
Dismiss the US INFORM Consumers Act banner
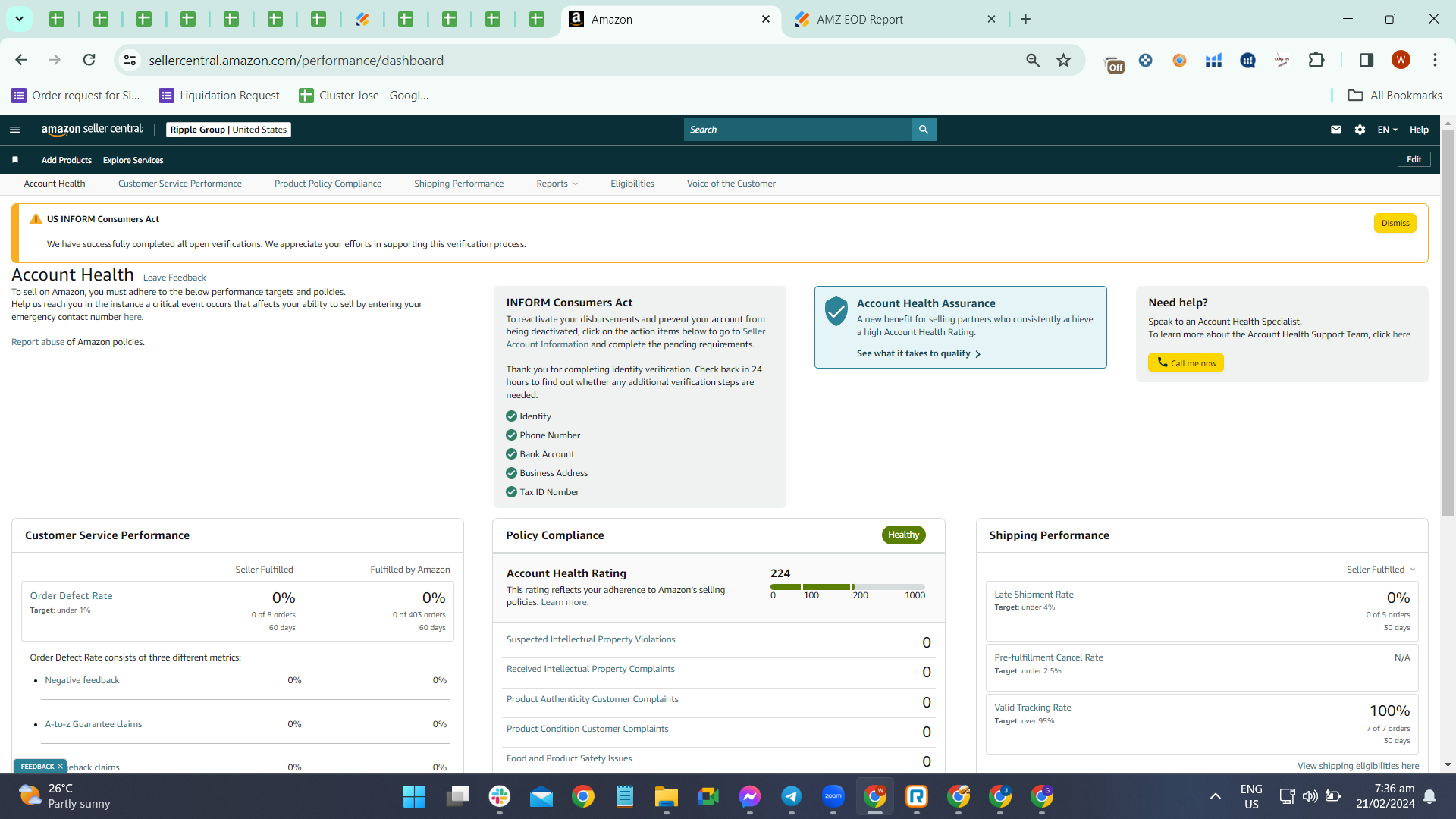pyautogui.click(x=1395, y=223)
